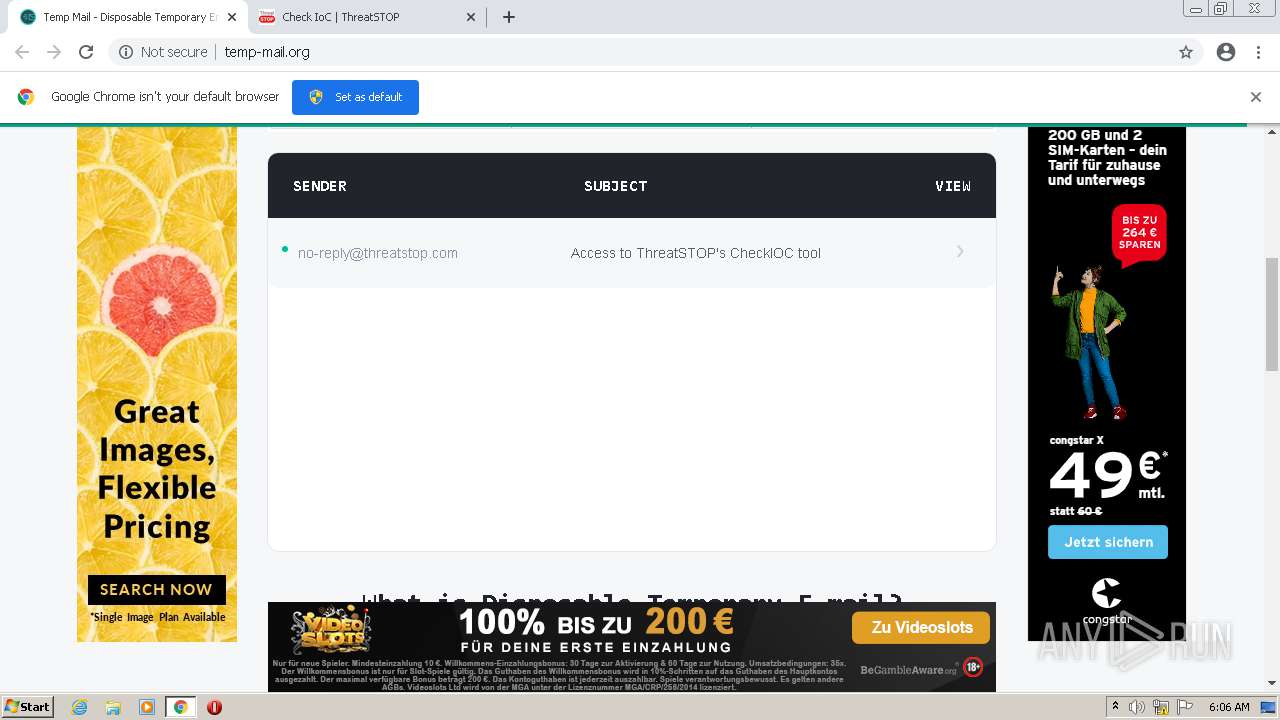This screenshot has width=1280, height=720.
Task: View site information Not secure icon
Action: click(x=126, y=52)
